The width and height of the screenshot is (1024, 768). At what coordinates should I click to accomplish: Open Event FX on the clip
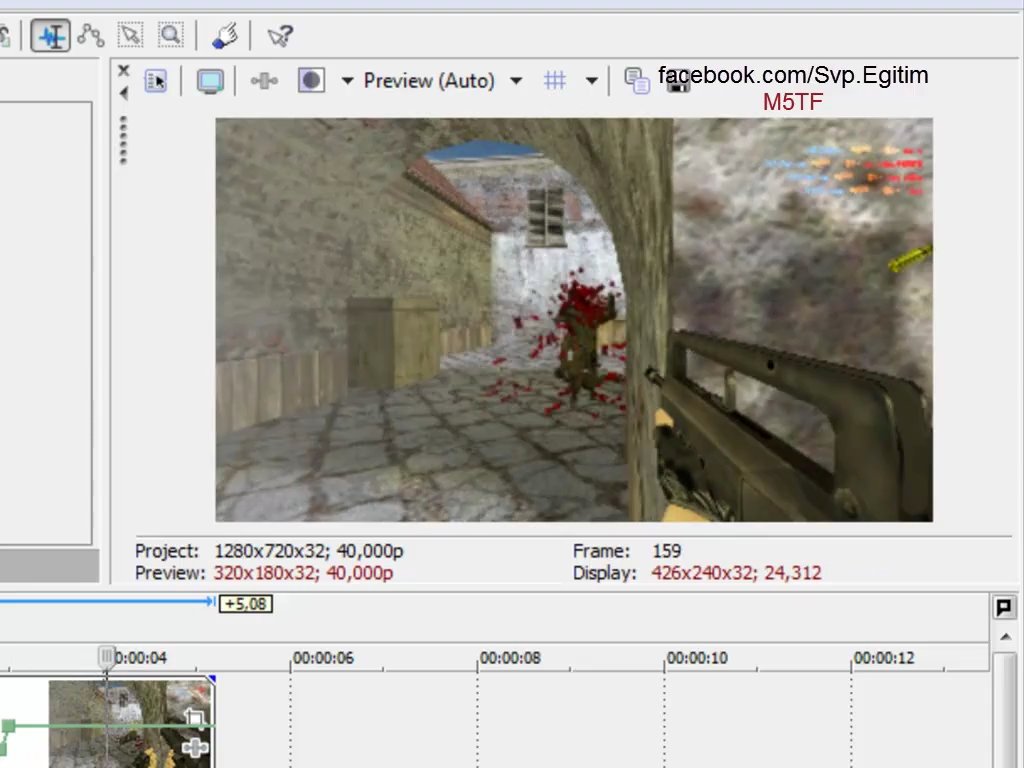[x=195, y=747]
